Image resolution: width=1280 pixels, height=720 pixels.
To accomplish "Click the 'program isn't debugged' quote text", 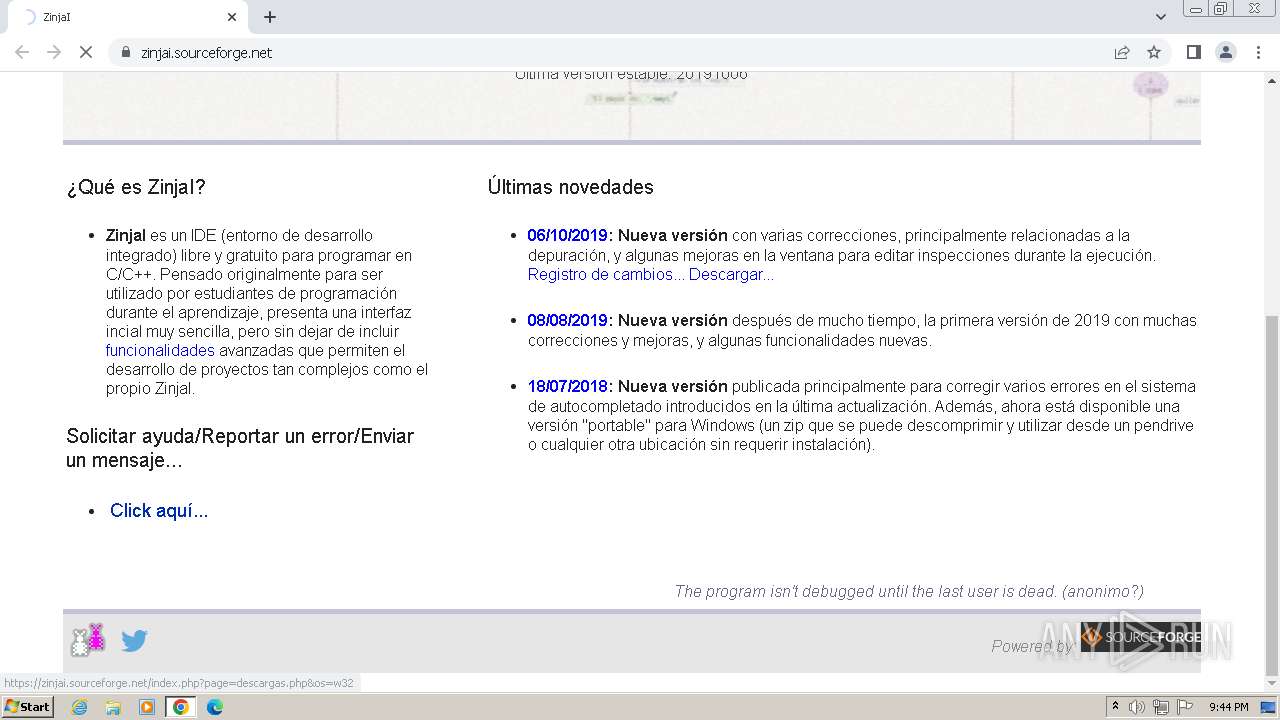I will point(909,591).
